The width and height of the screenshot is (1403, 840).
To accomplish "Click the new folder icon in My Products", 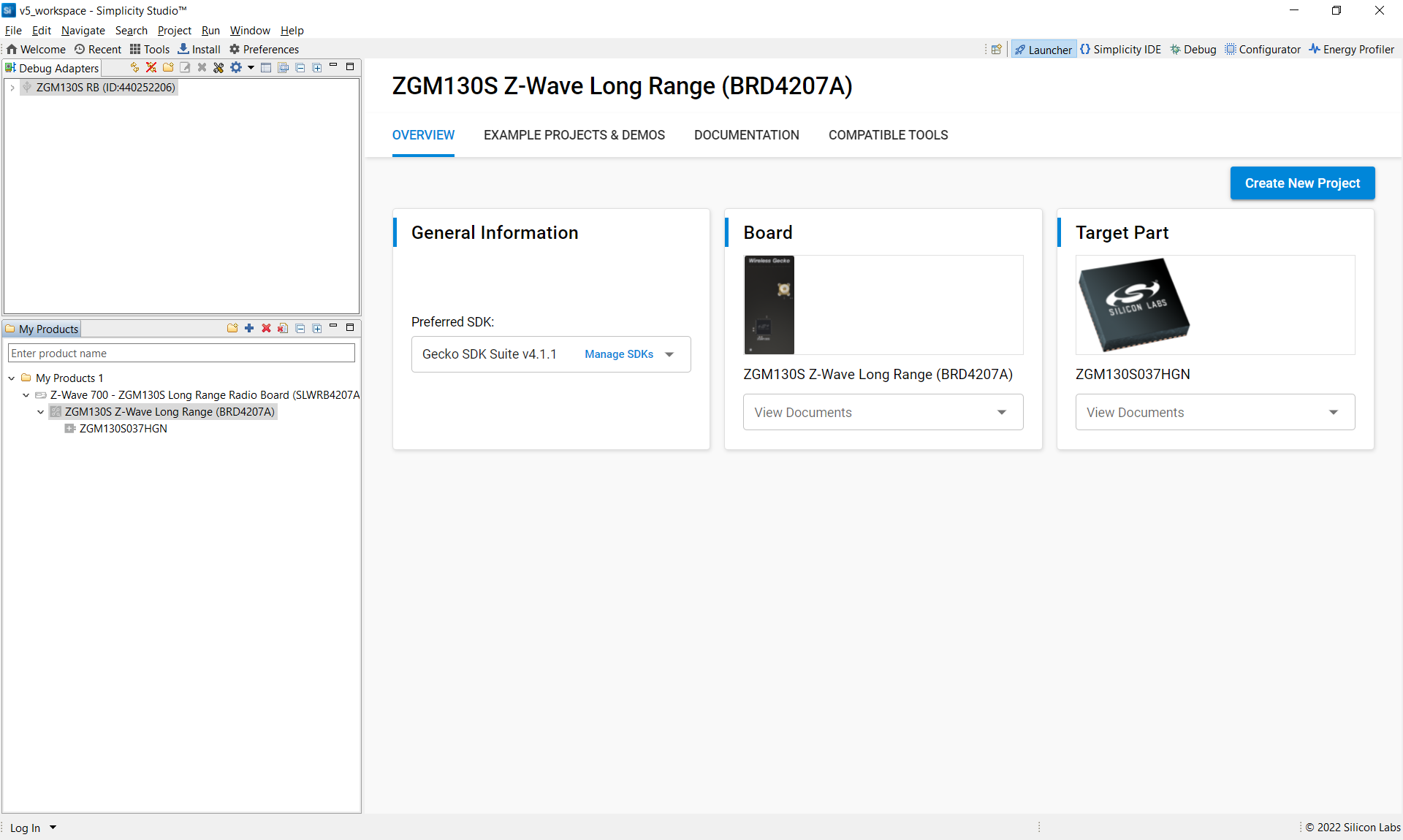I will (232, 328).
